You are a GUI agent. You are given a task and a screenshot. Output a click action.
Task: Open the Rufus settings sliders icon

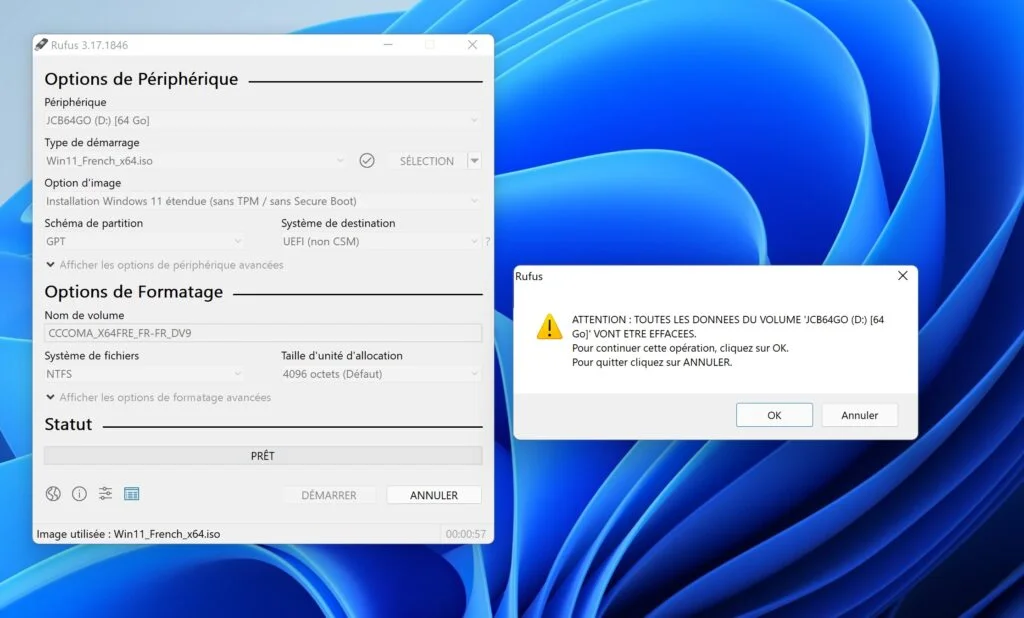[105, 494]
